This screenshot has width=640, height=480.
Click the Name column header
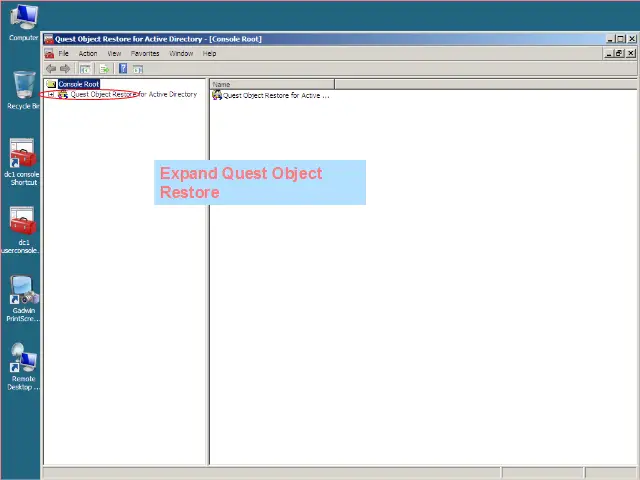pyautogui.click(x=272, y=84)
